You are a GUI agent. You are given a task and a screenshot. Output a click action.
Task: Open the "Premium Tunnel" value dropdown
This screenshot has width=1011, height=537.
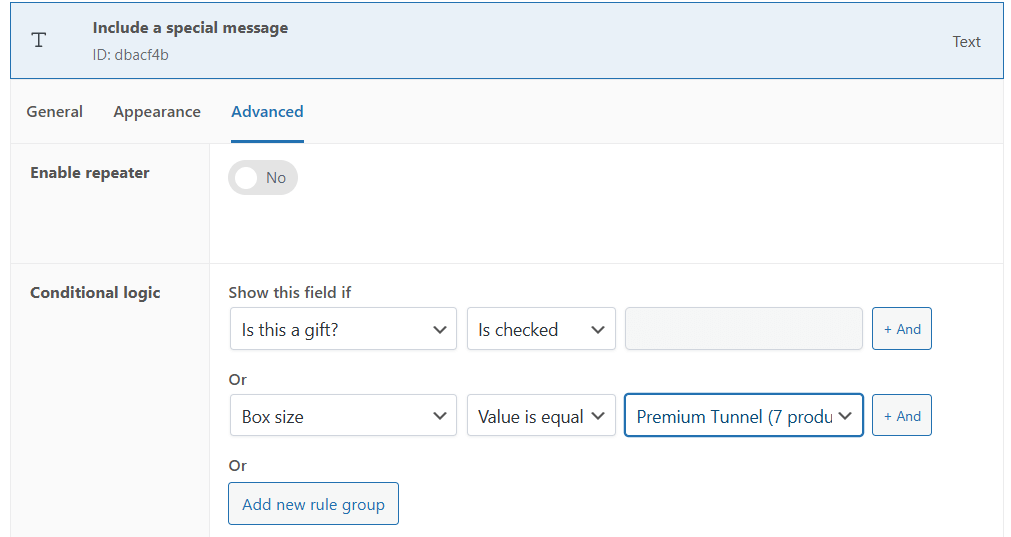click(743, 416)
